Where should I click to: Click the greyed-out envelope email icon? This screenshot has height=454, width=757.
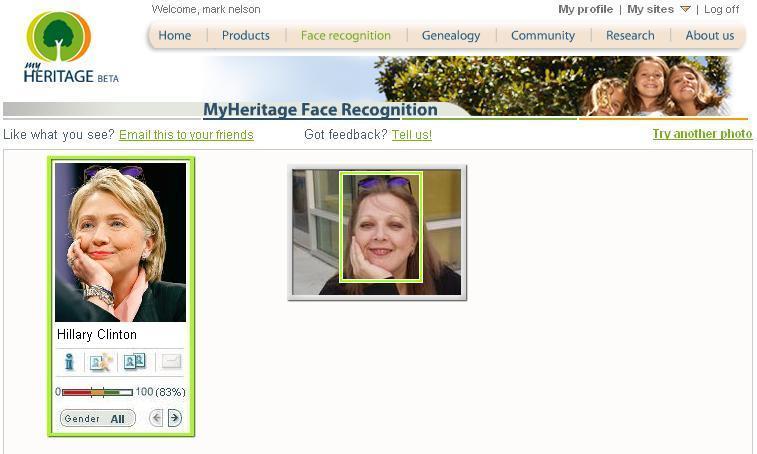point(171,361)
